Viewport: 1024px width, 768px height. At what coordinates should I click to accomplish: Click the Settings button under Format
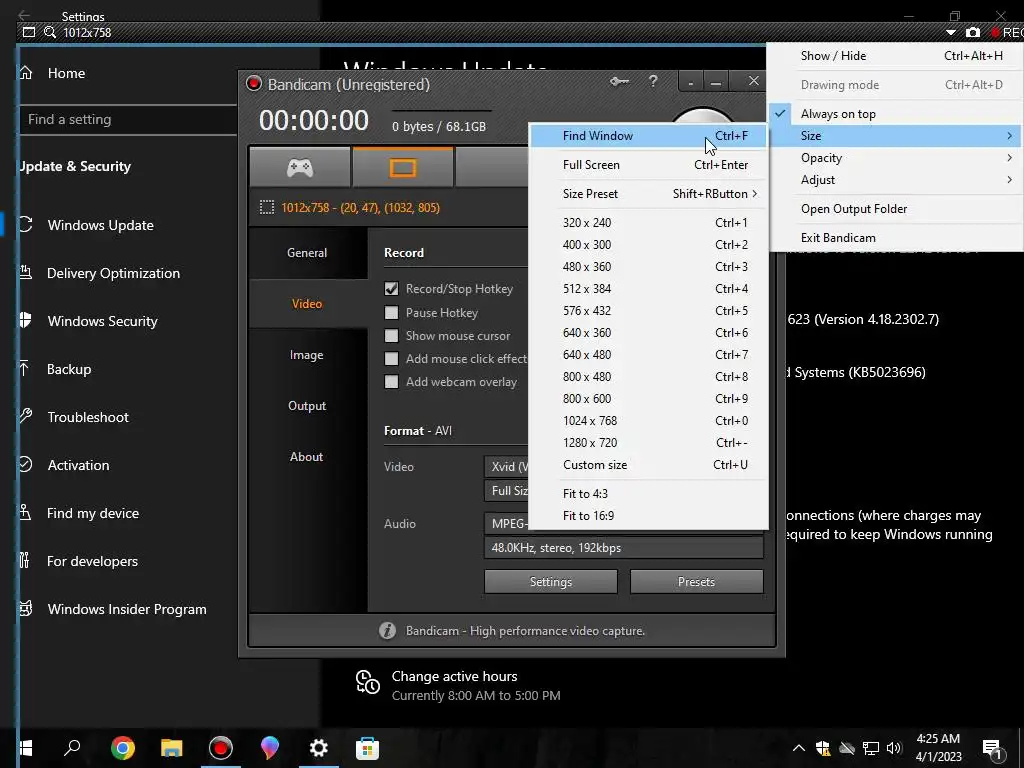point(551,582)
